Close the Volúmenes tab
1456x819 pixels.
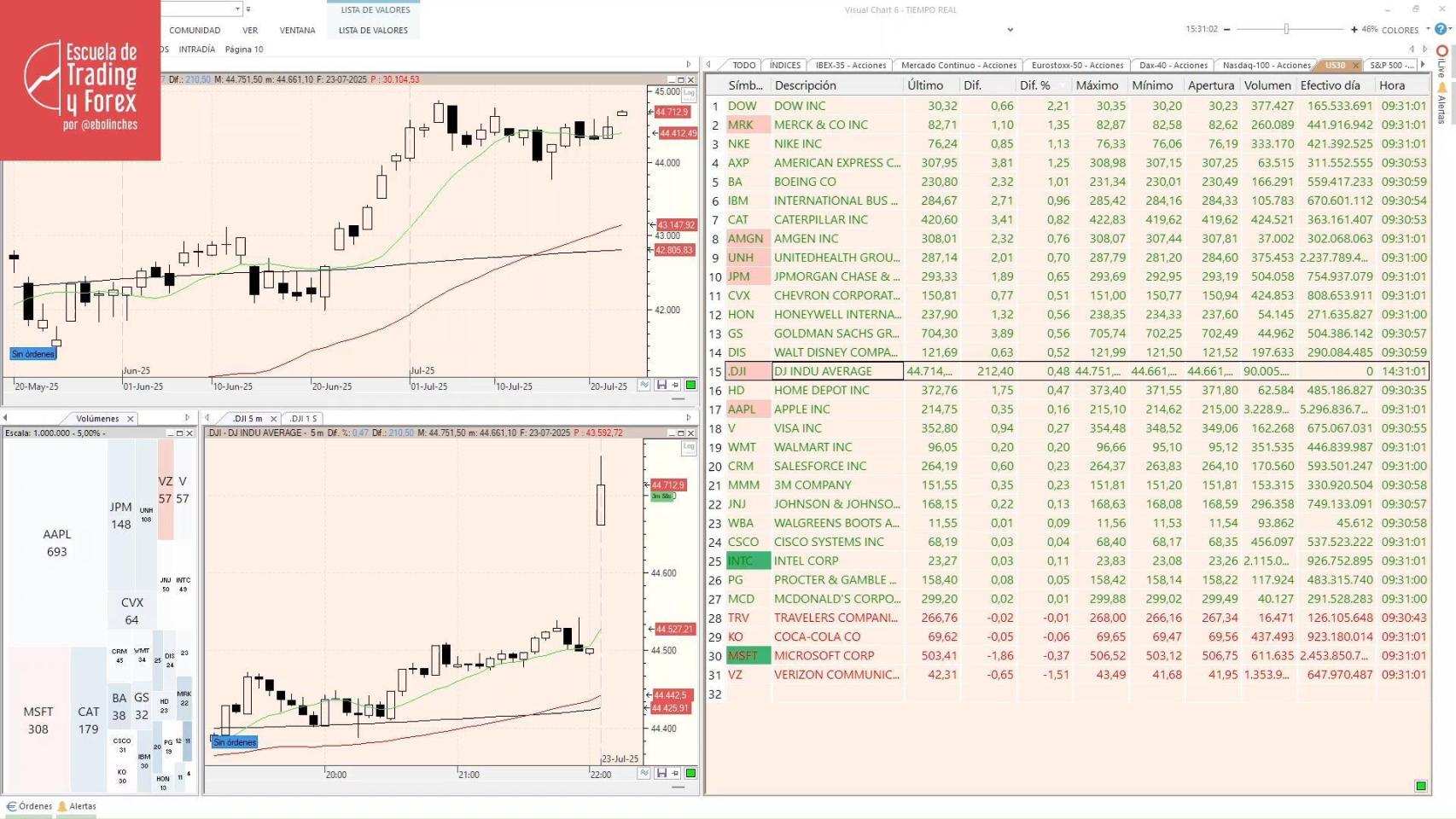click(131, 419)
